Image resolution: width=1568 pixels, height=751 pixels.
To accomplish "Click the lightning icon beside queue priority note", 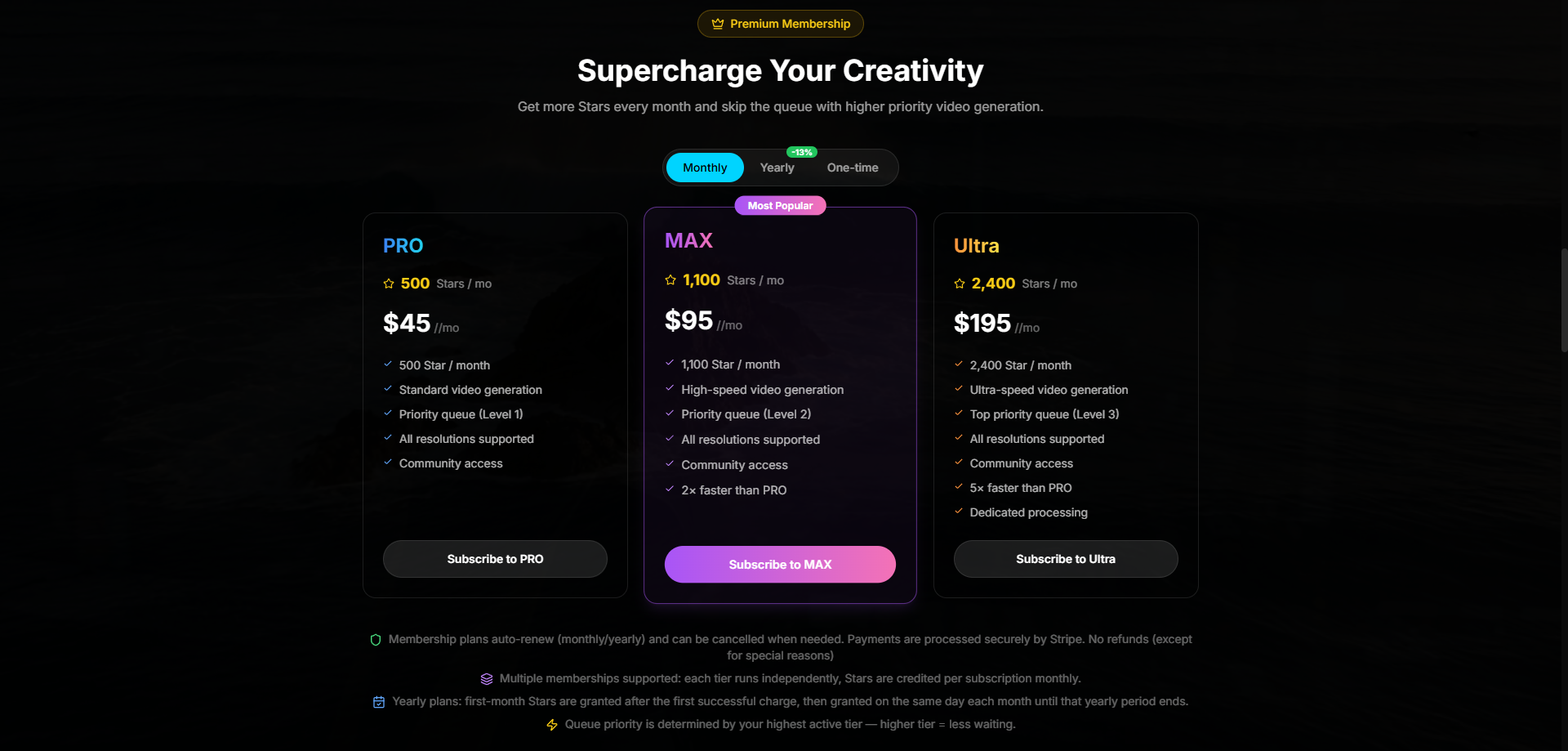I will click(x=552, y=724).
